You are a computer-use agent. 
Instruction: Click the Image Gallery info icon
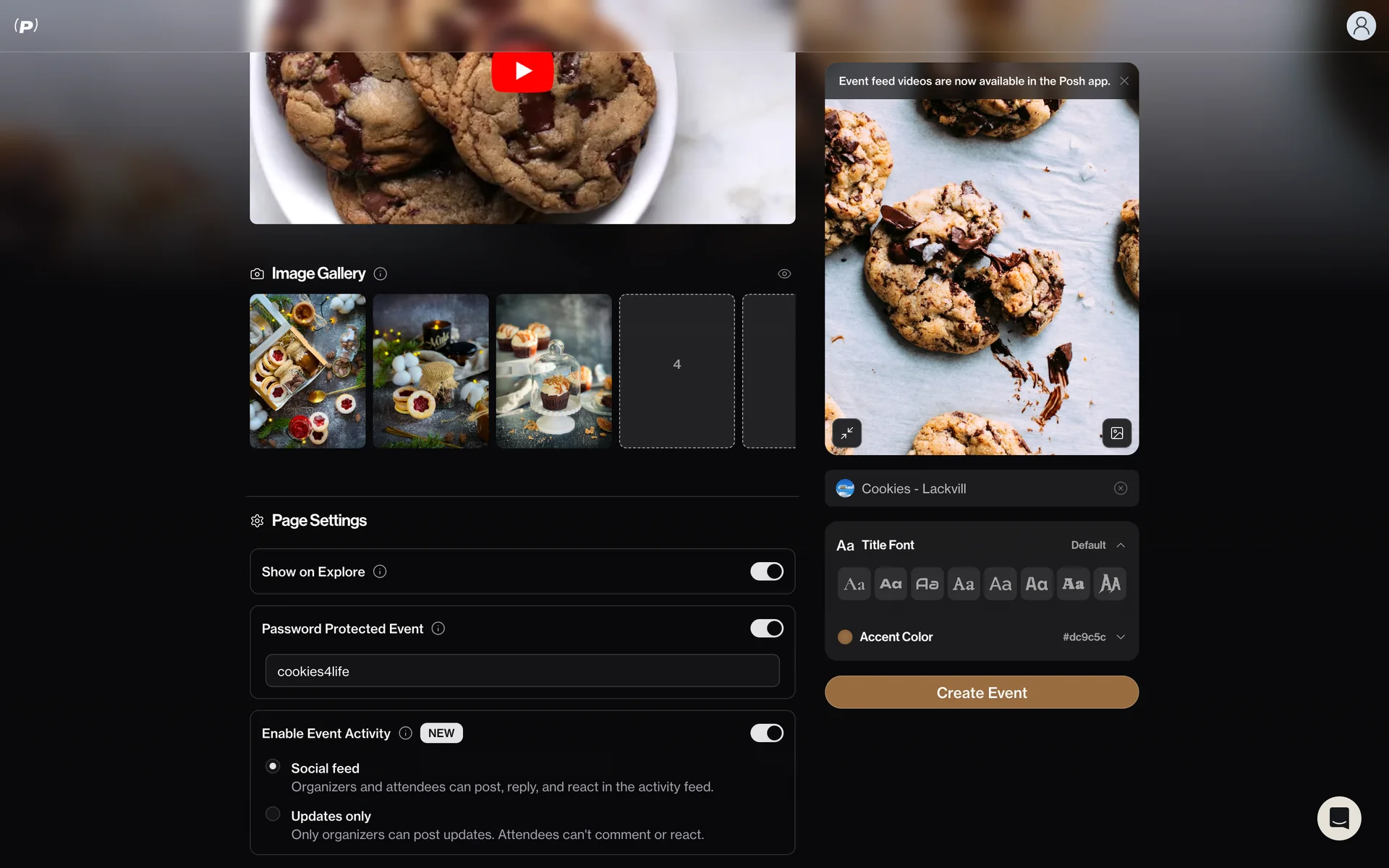pyautogui.click(x=381, y=273)
